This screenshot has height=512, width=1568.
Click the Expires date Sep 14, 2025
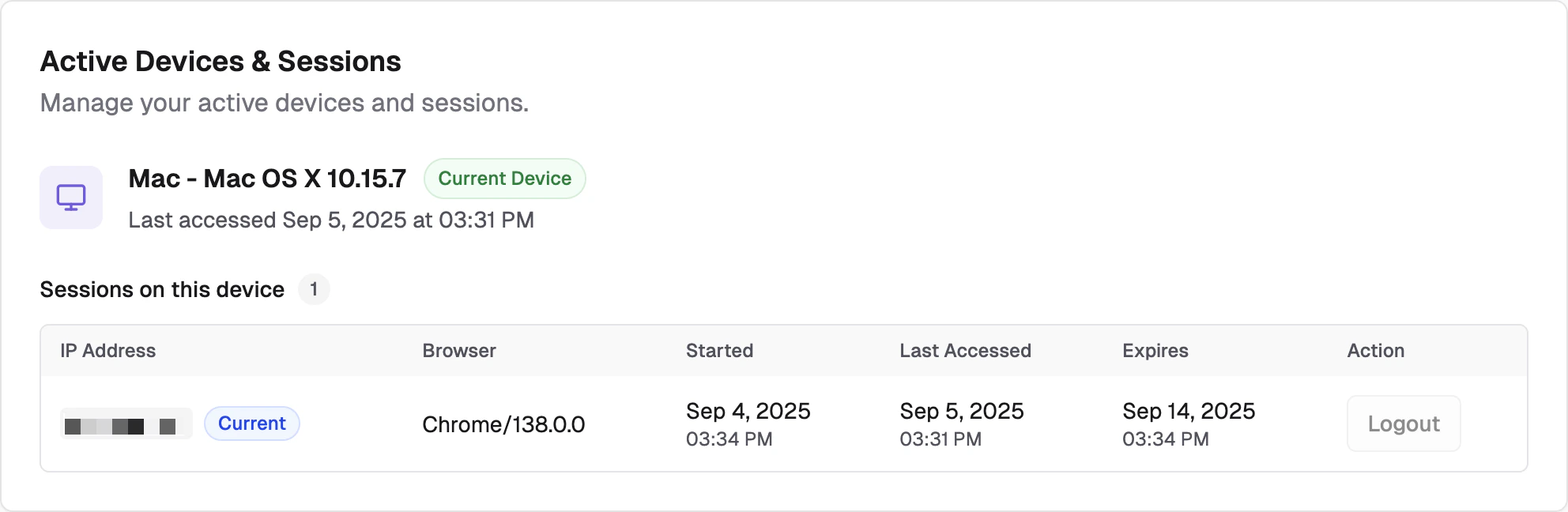click(1188, 411)
